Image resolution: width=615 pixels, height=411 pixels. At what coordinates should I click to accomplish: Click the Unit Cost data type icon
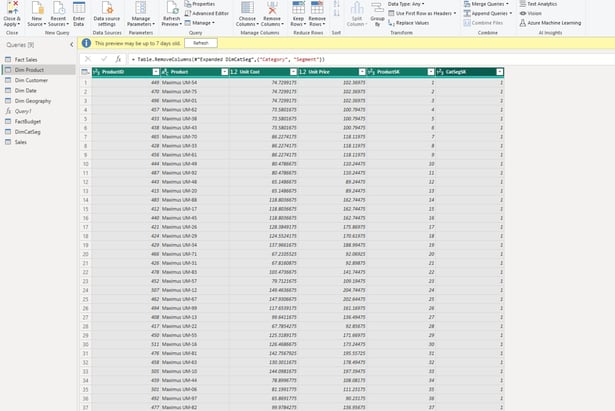[x=234, y=72]
